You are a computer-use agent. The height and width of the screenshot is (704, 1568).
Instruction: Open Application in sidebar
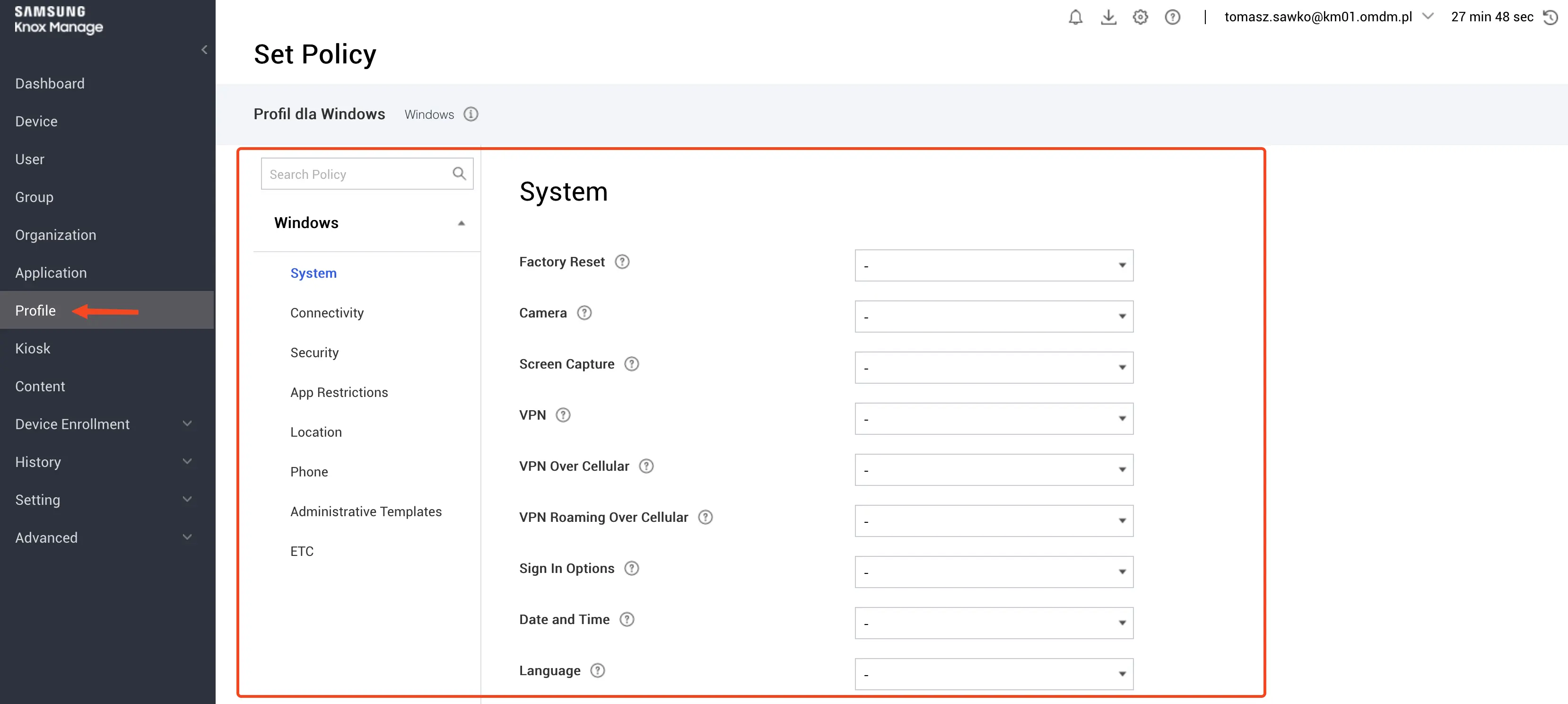51,273
